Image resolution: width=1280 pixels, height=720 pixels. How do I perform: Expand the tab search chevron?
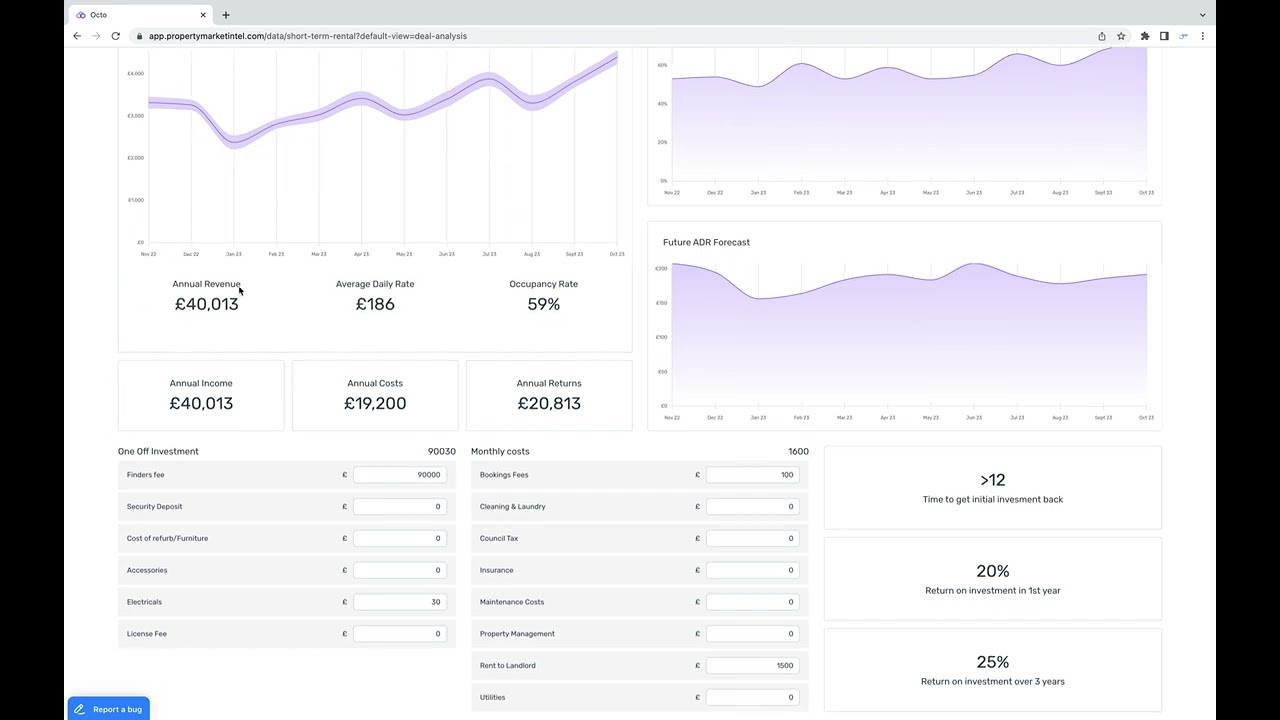(1202, 15)
